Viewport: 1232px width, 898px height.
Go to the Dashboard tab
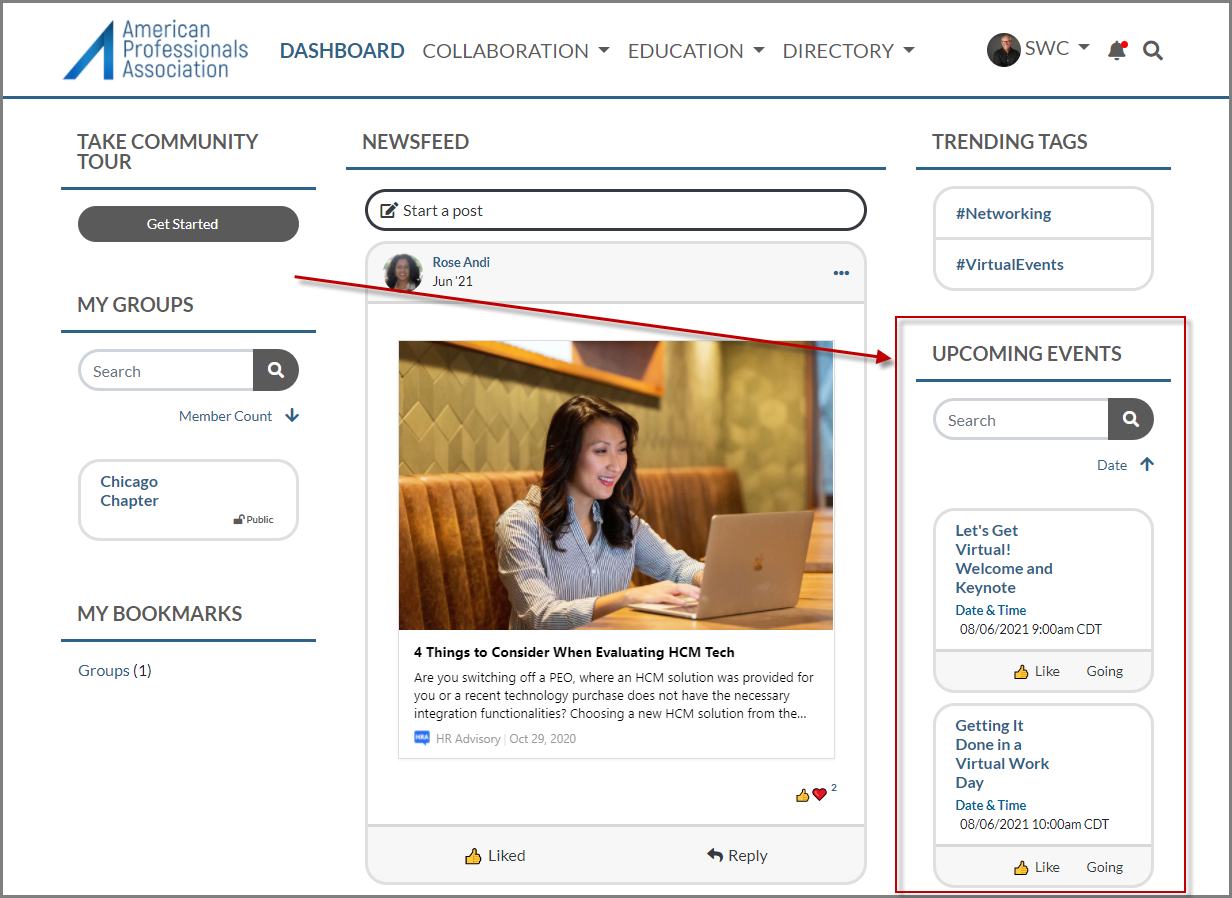point(342,50)
